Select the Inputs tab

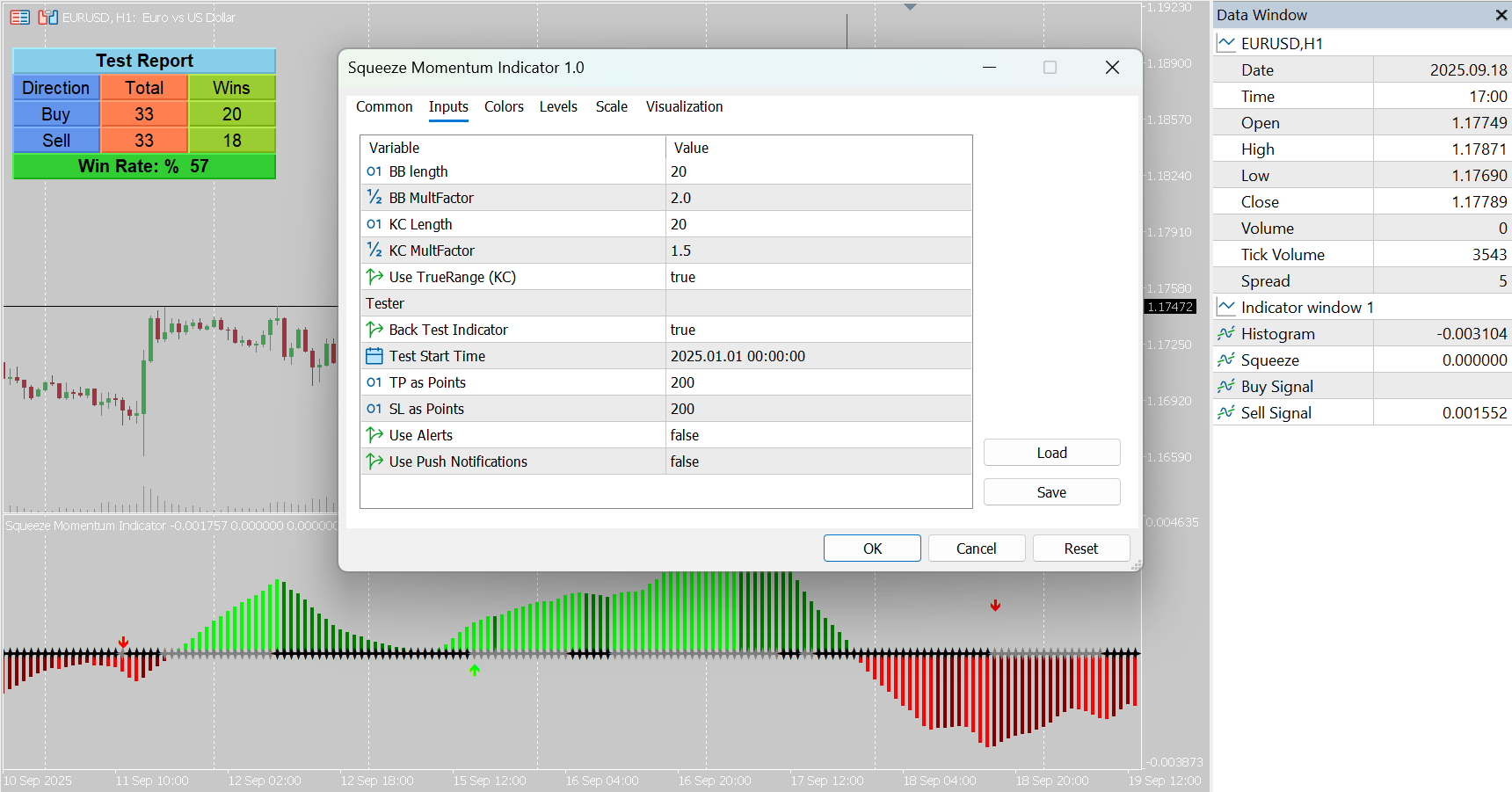click(x=448, y=106)
